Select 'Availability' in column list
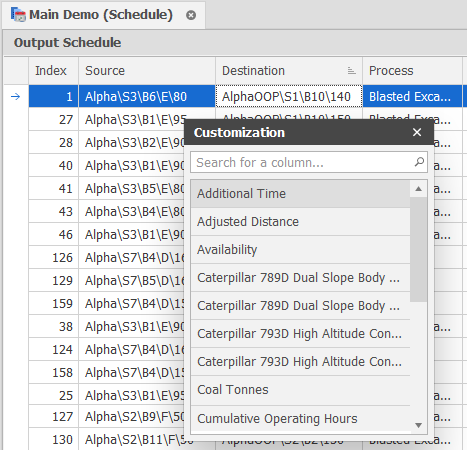Screen dimensions: 467x453 pos(300,250)
